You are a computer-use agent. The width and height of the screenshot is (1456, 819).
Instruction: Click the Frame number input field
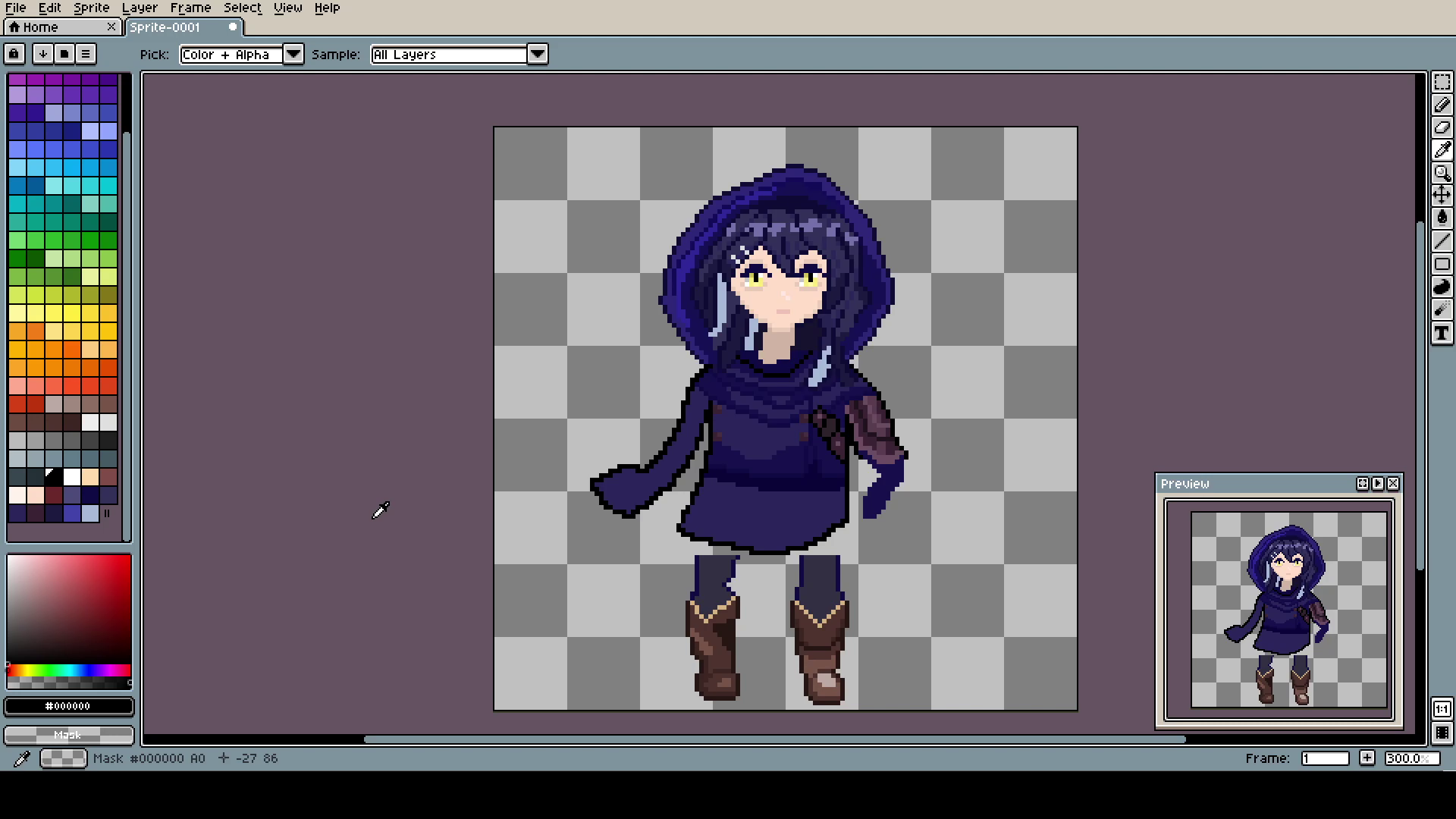[x=1324, y=758]
